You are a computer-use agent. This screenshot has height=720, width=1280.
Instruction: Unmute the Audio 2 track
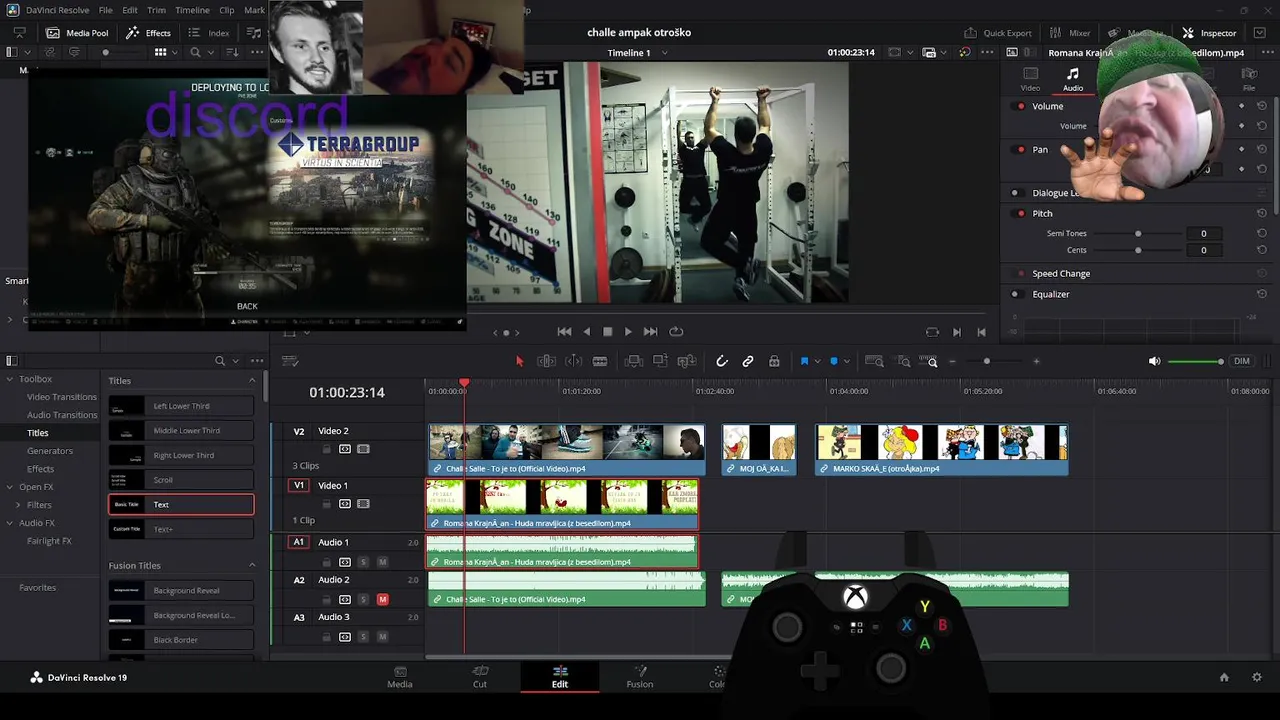382,599
